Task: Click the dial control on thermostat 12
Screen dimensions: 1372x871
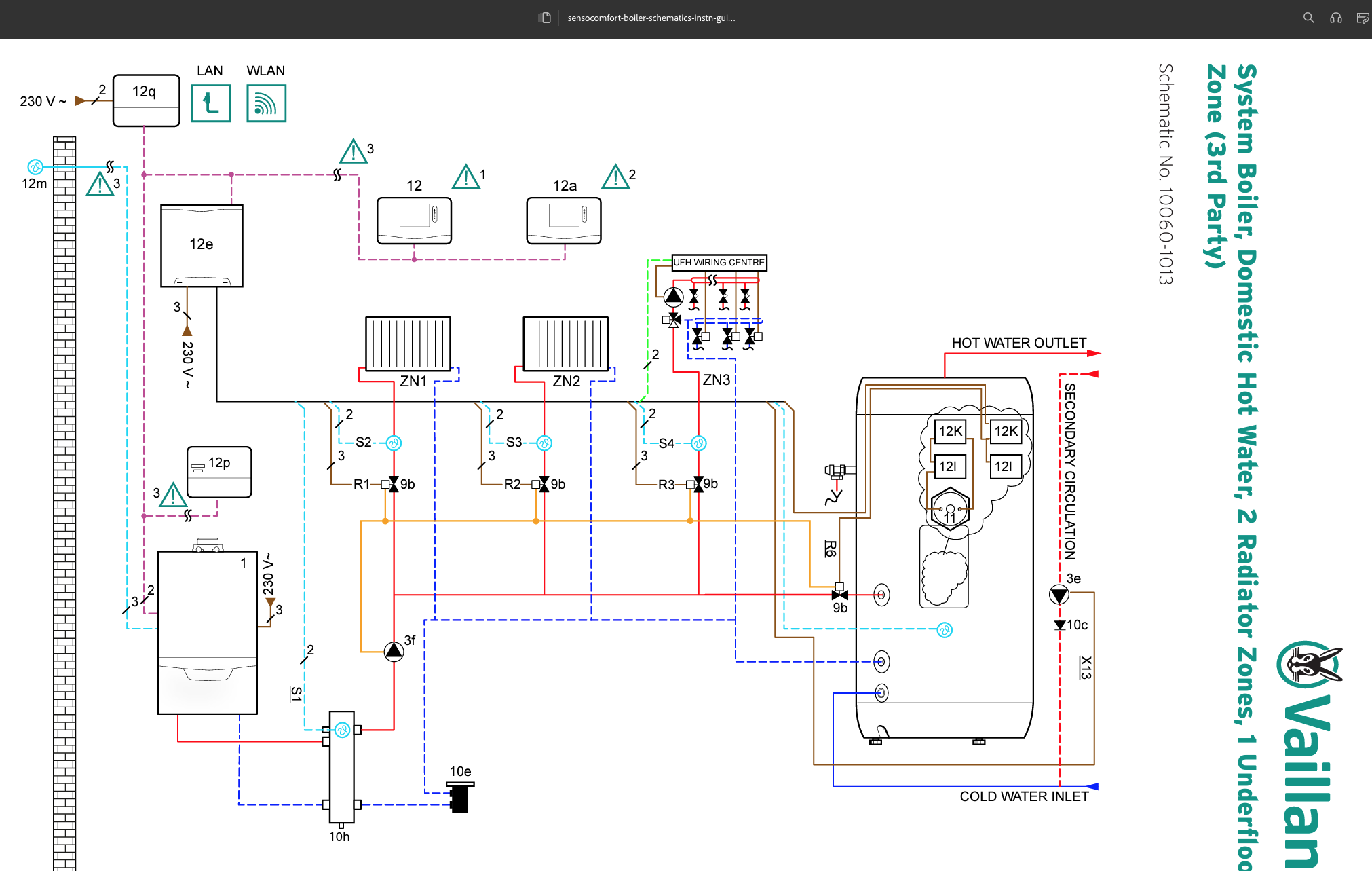Action: [x=436, y=215]
